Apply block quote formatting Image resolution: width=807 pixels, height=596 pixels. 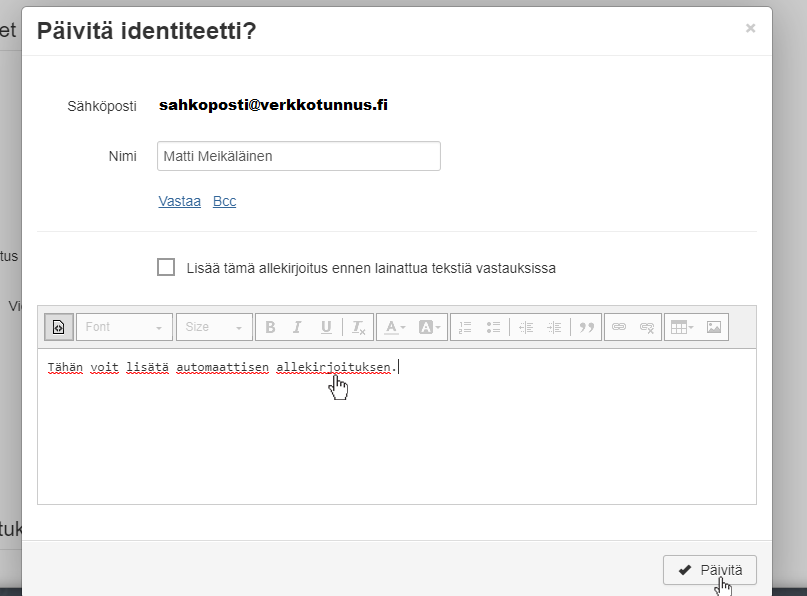tap(586, 327)
